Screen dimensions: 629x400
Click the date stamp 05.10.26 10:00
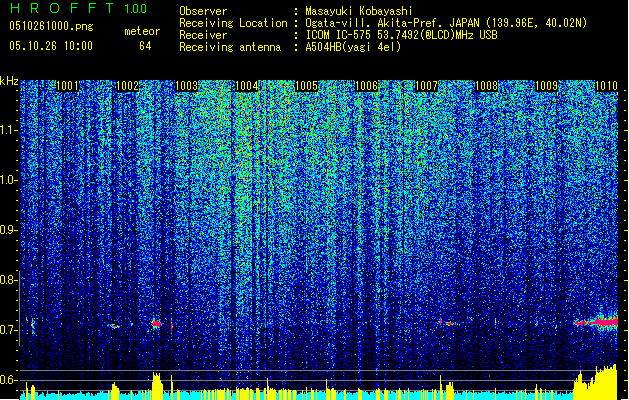coord(51,46)
